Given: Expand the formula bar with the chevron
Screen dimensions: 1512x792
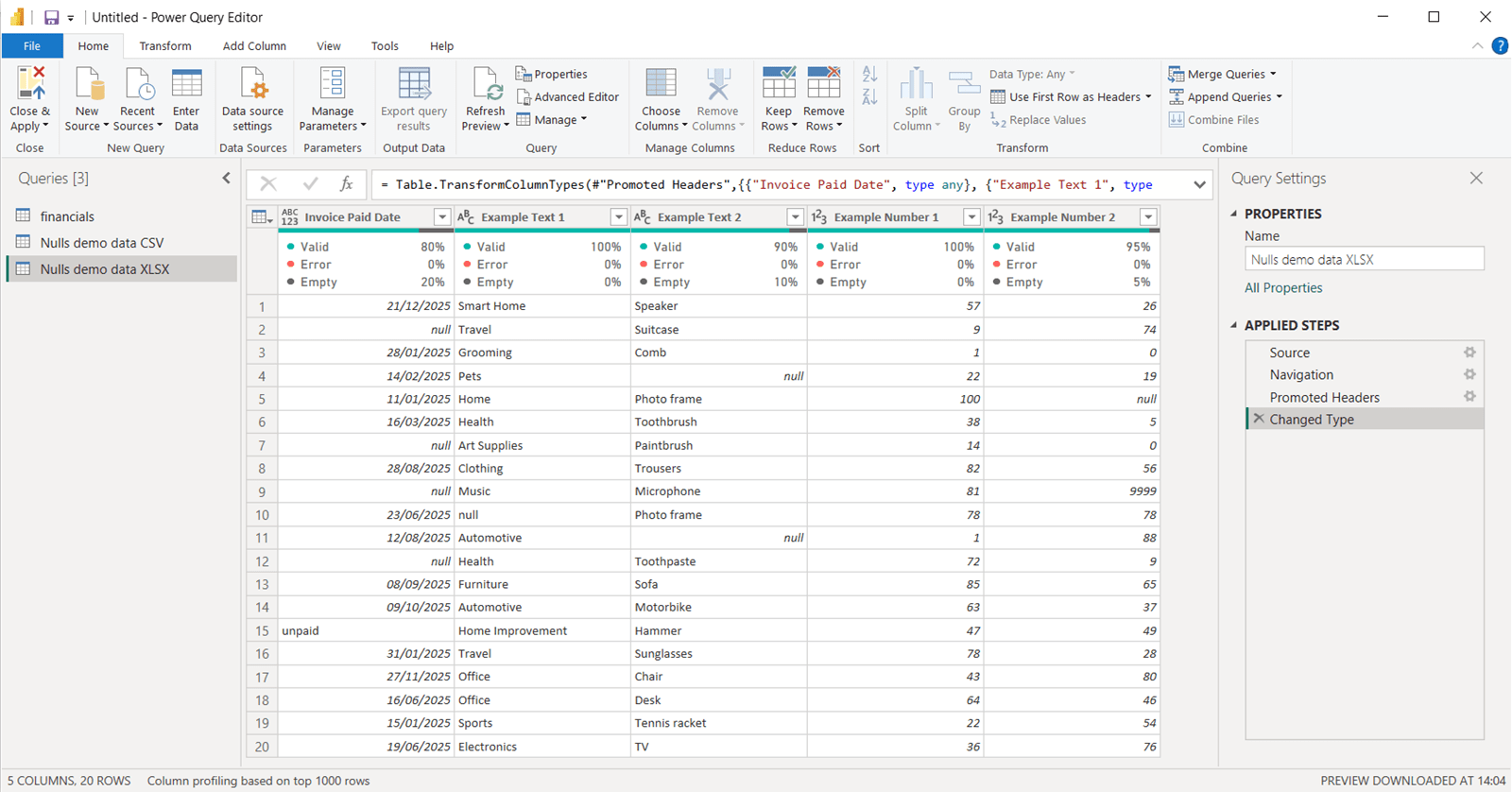Looking at the screenshot, I should (1199, 184).
